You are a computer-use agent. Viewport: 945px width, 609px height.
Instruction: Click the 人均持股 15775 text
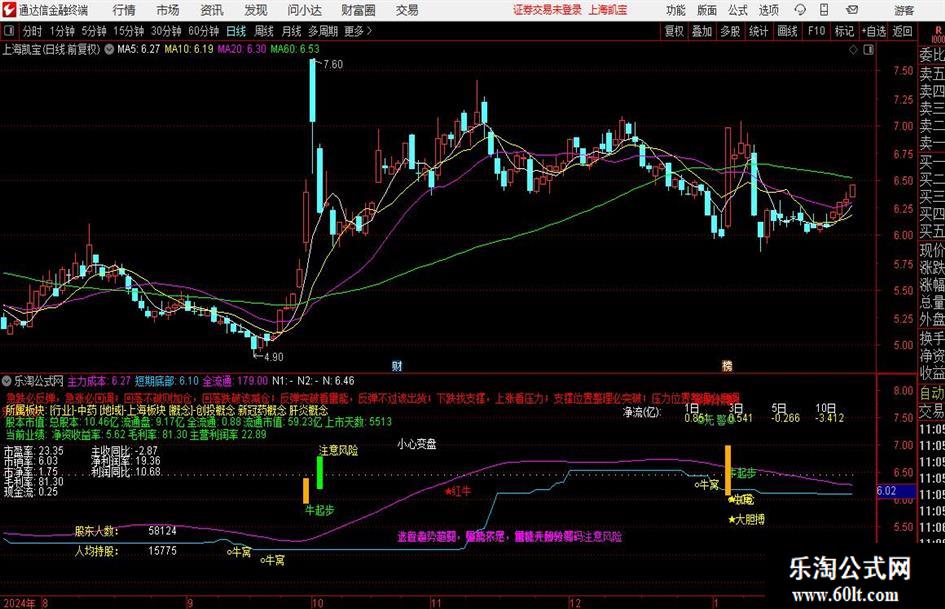(125, 551)
